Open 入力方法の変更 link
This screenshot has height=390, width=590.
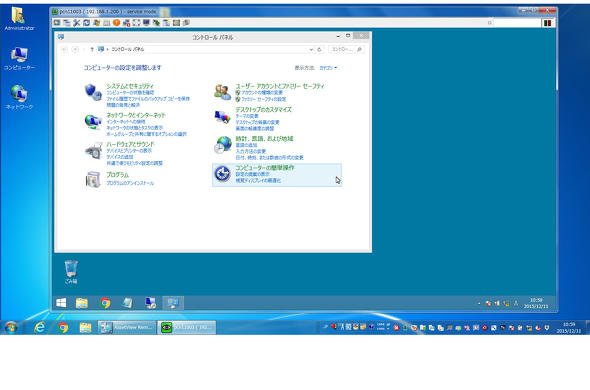tap(251, 151)
